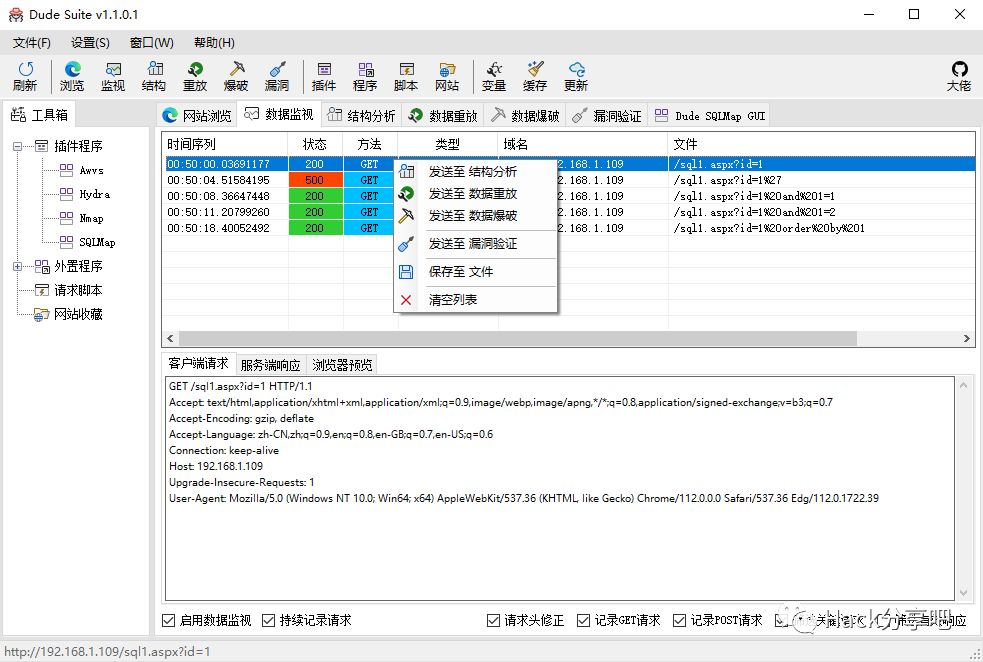Toggle 记录POST请求 checkbox

click(680, 620)
